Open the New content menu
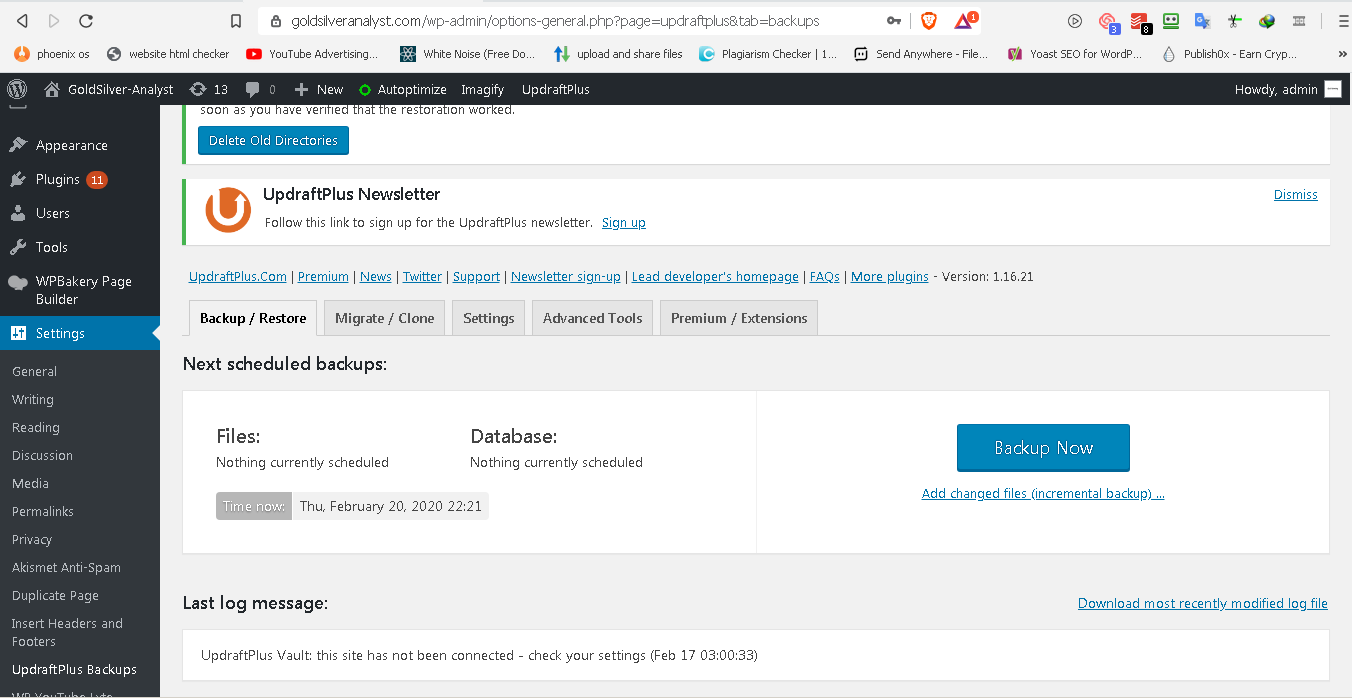 click(x=319, y=89)
